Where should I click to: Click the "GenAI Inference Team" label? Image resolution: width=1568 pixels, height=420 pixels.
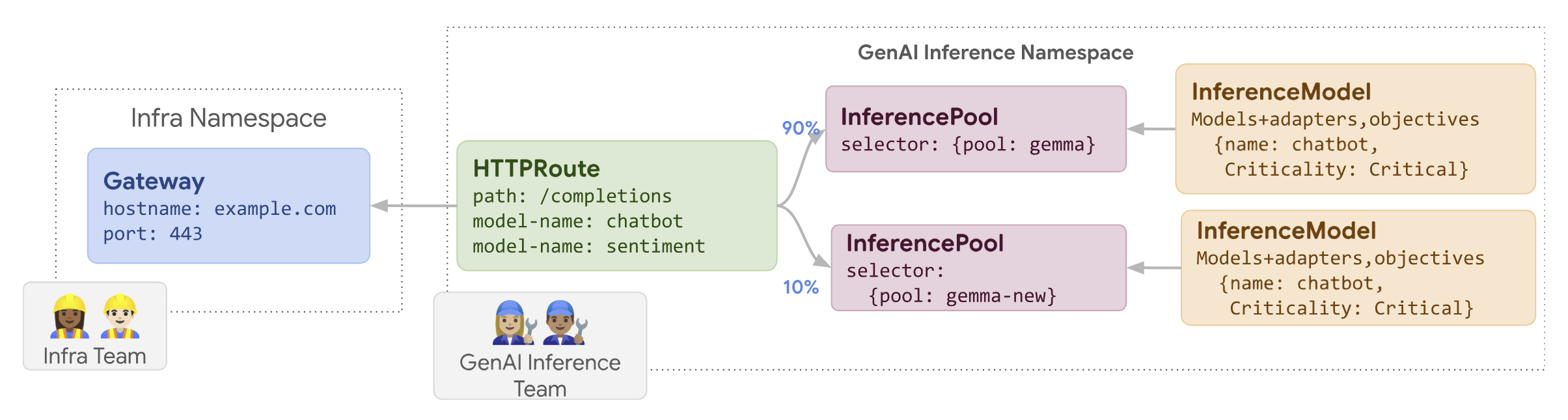(x=540, y=375)
